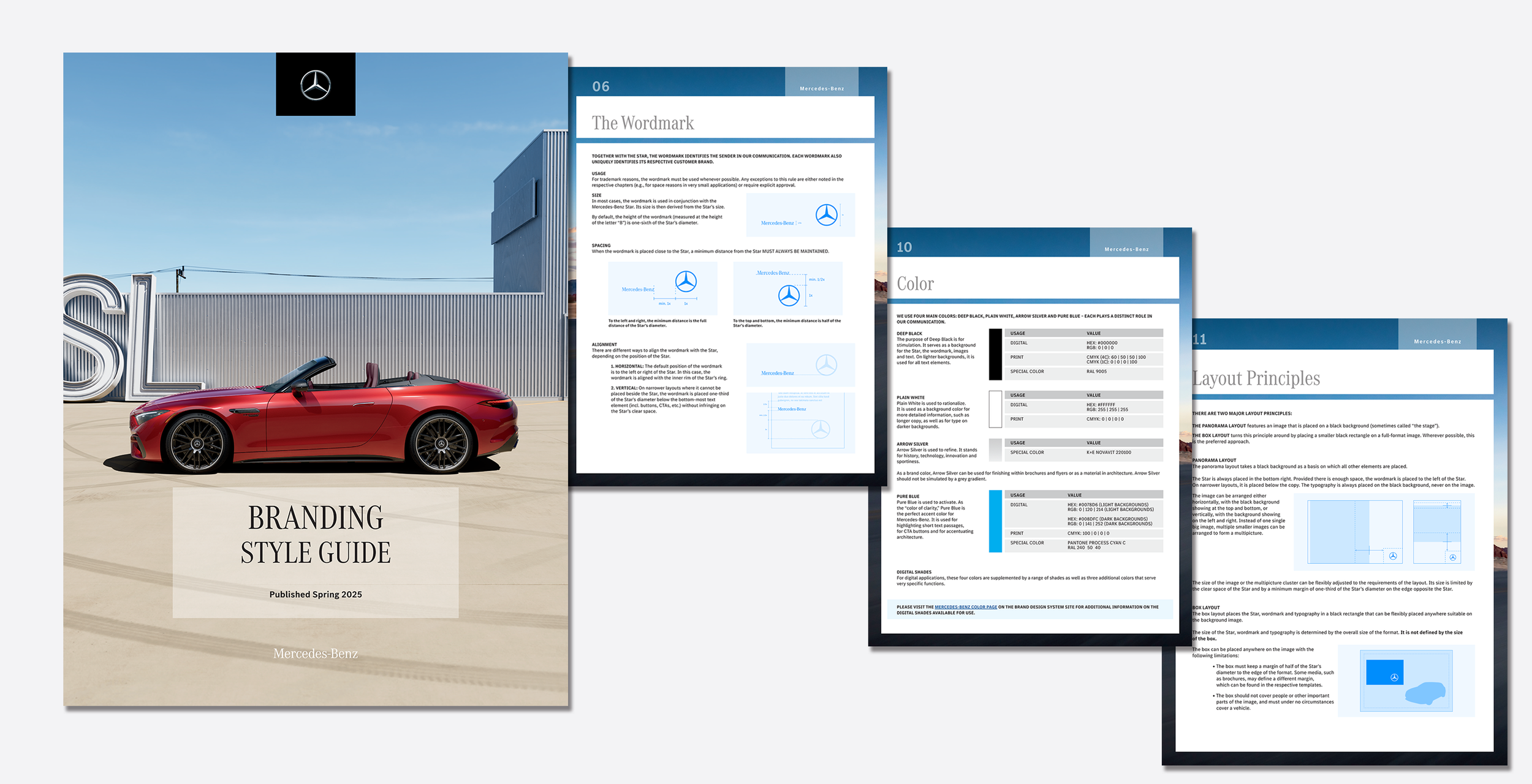Click the Mercedes star logo on the cover

coord(316,85)
